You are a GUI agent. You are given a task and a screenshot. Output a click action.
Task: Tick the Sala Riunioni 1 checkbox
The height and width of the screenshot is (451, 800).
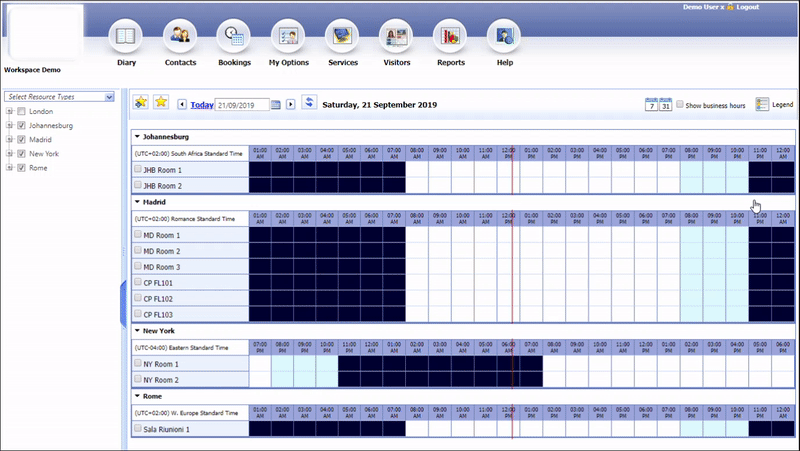point(138,428)
